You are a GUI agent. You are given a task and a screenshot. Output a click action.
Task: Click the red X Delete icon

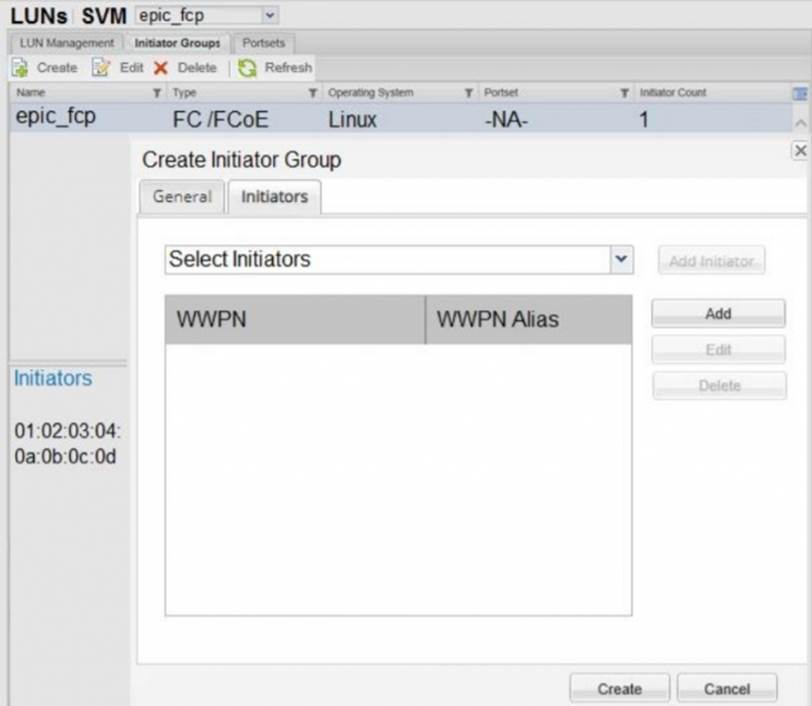(160, 68)
